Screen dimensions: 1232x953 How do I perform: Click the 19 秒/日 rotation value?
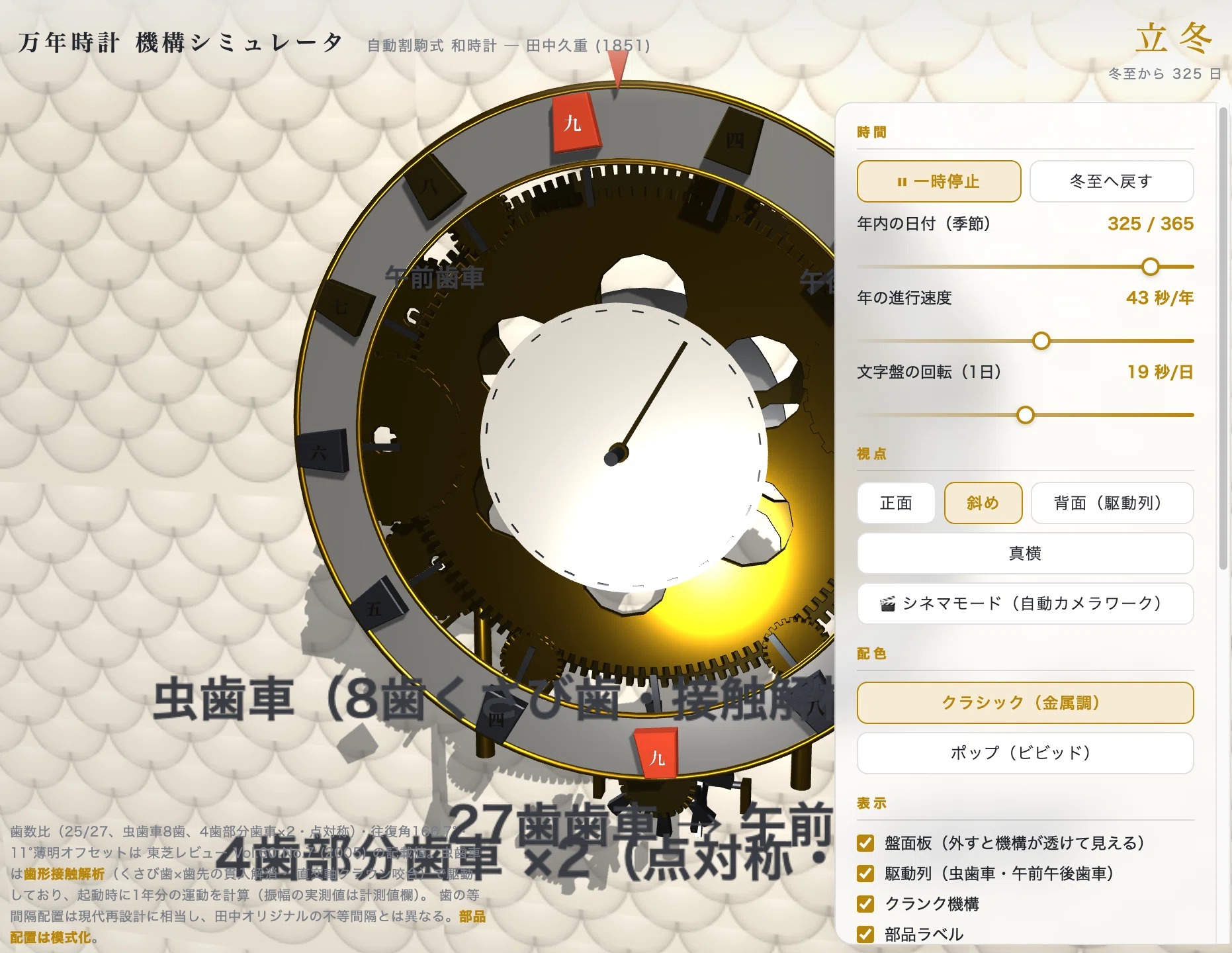click(1161, 372)
